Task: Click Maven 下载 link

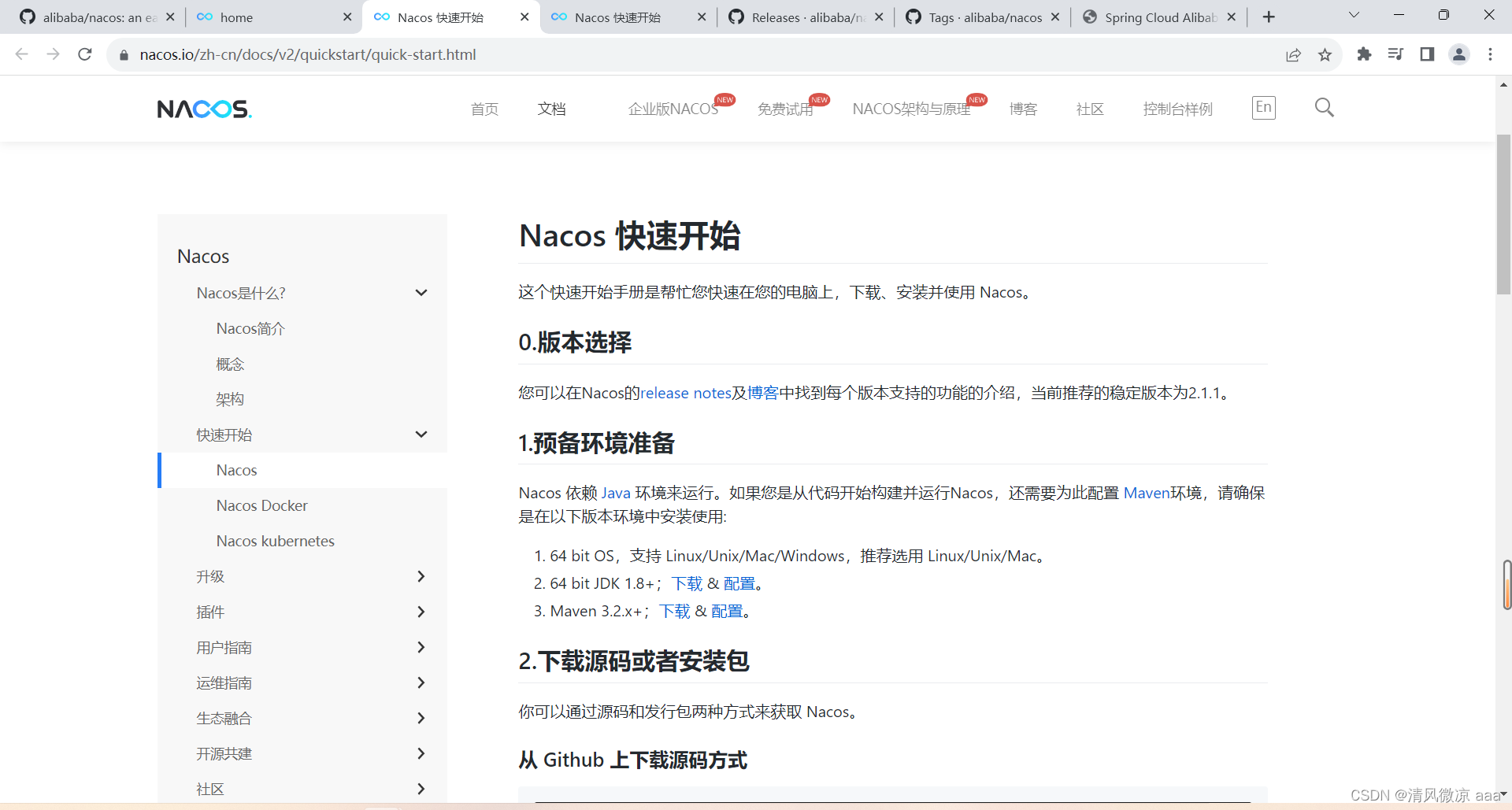Action: click(674, 611)
